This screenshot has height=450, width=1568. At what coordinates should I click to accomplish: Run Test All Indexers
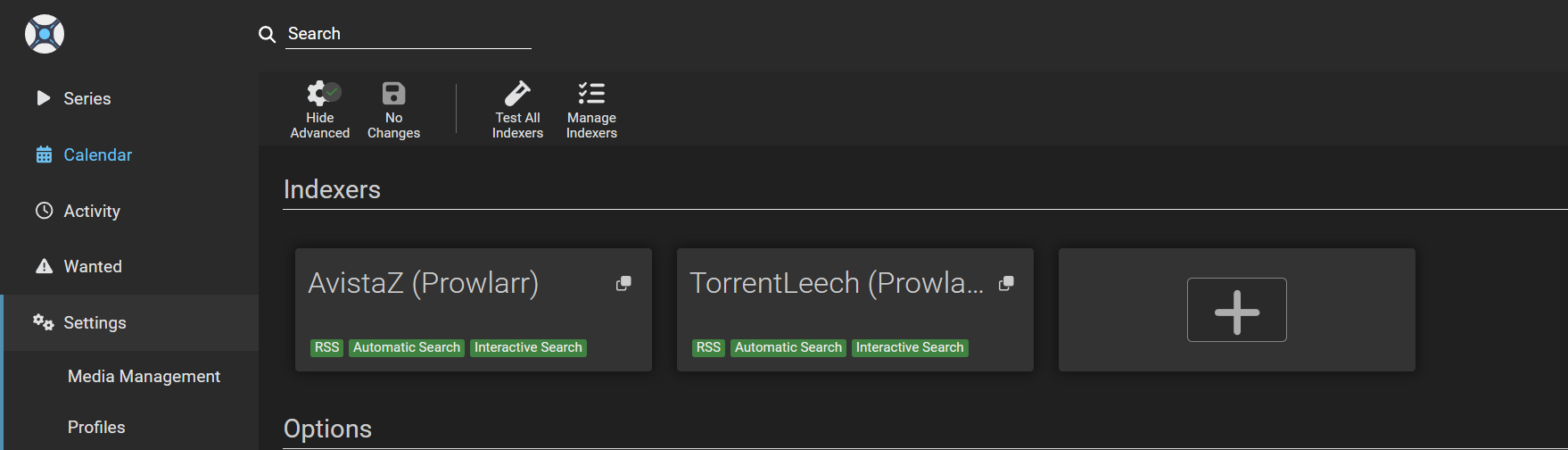pos(517,110)
